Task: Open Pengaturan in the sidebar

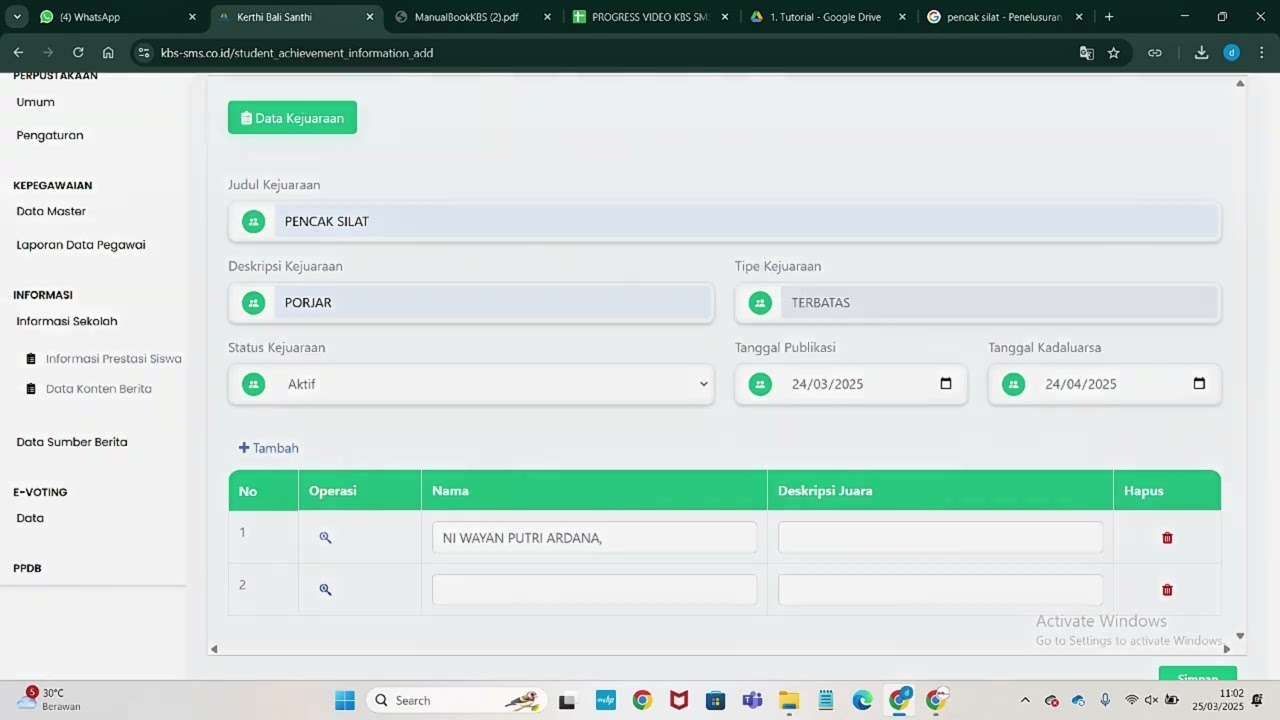Action: coord(50,135)
